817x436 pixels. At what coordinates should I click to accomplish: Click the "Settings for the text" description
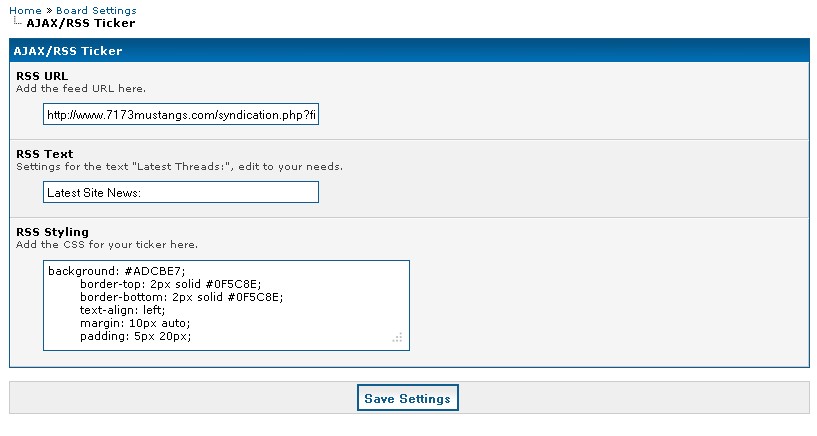tap(179, 166)
